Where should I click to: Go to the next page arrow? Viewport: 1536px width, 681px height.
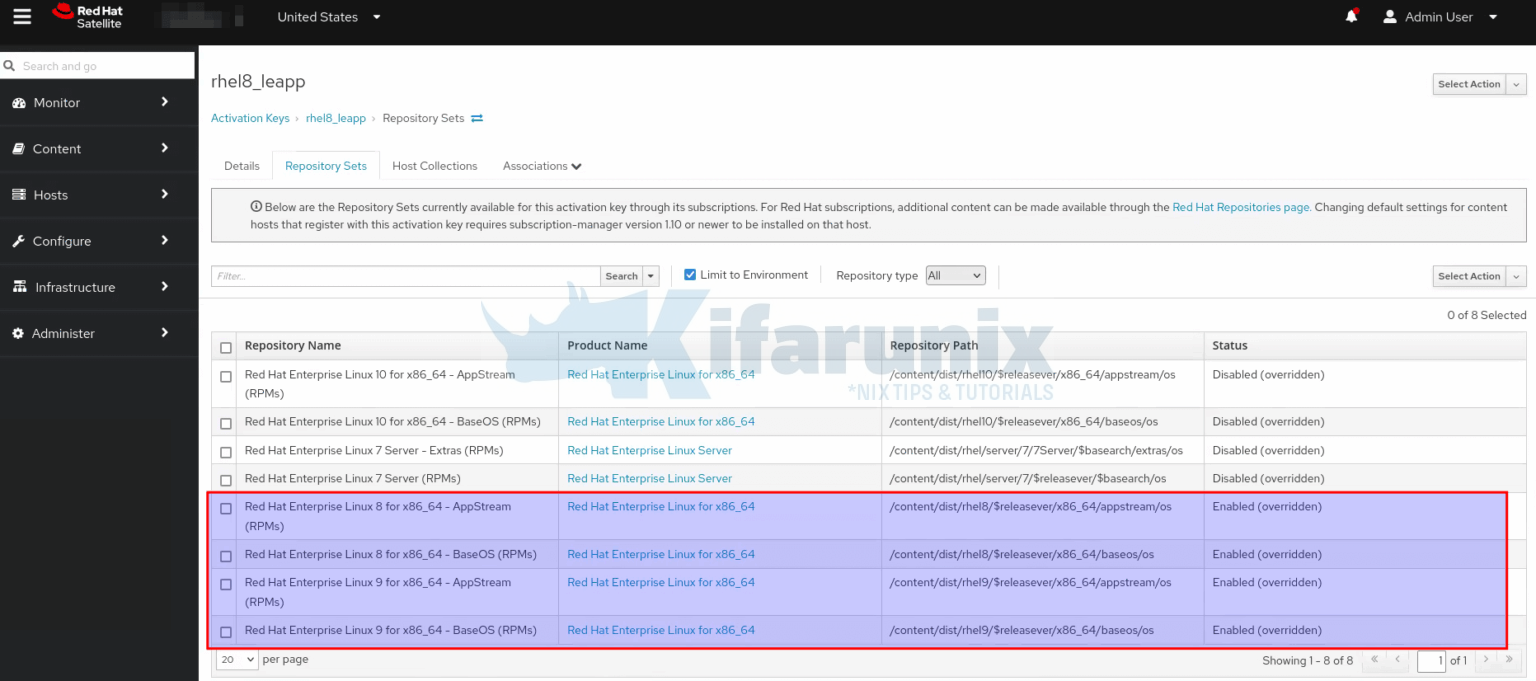1486,660
